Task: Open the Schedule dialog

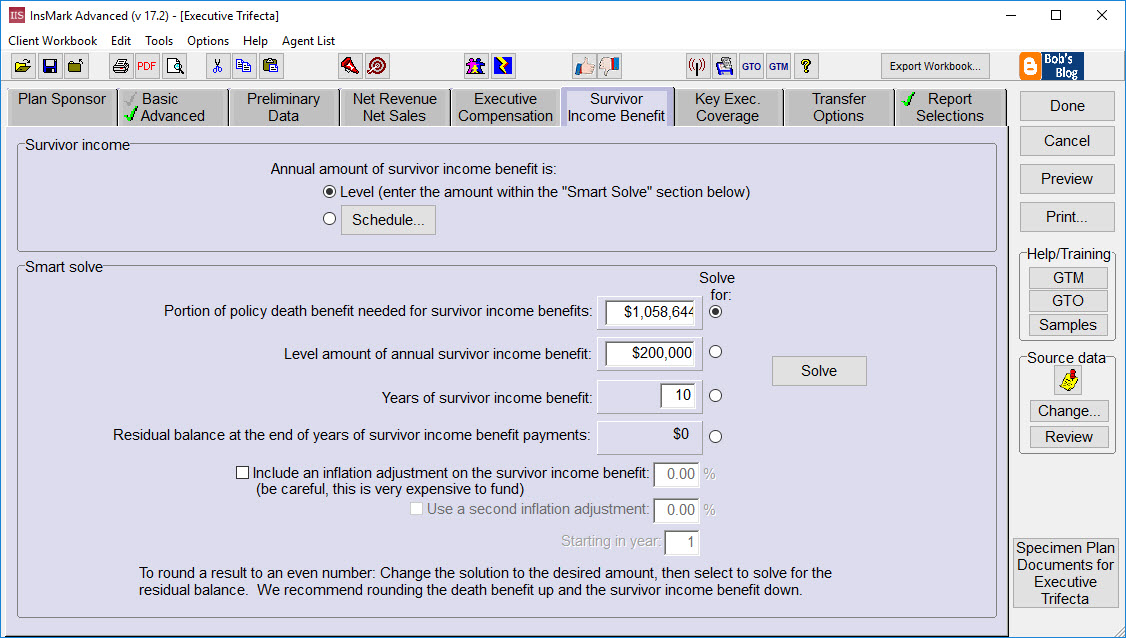Action: click(x=388, y=219)
